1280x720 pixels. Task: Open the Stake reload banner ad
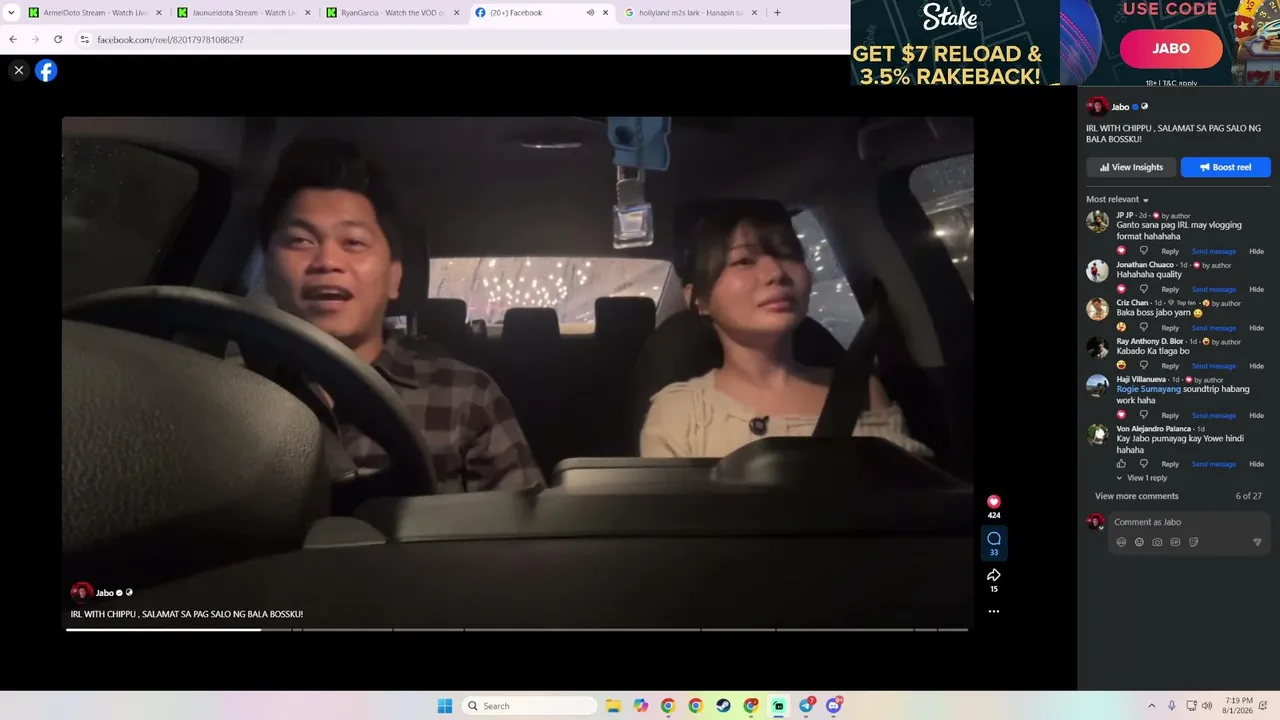[954, 42]
